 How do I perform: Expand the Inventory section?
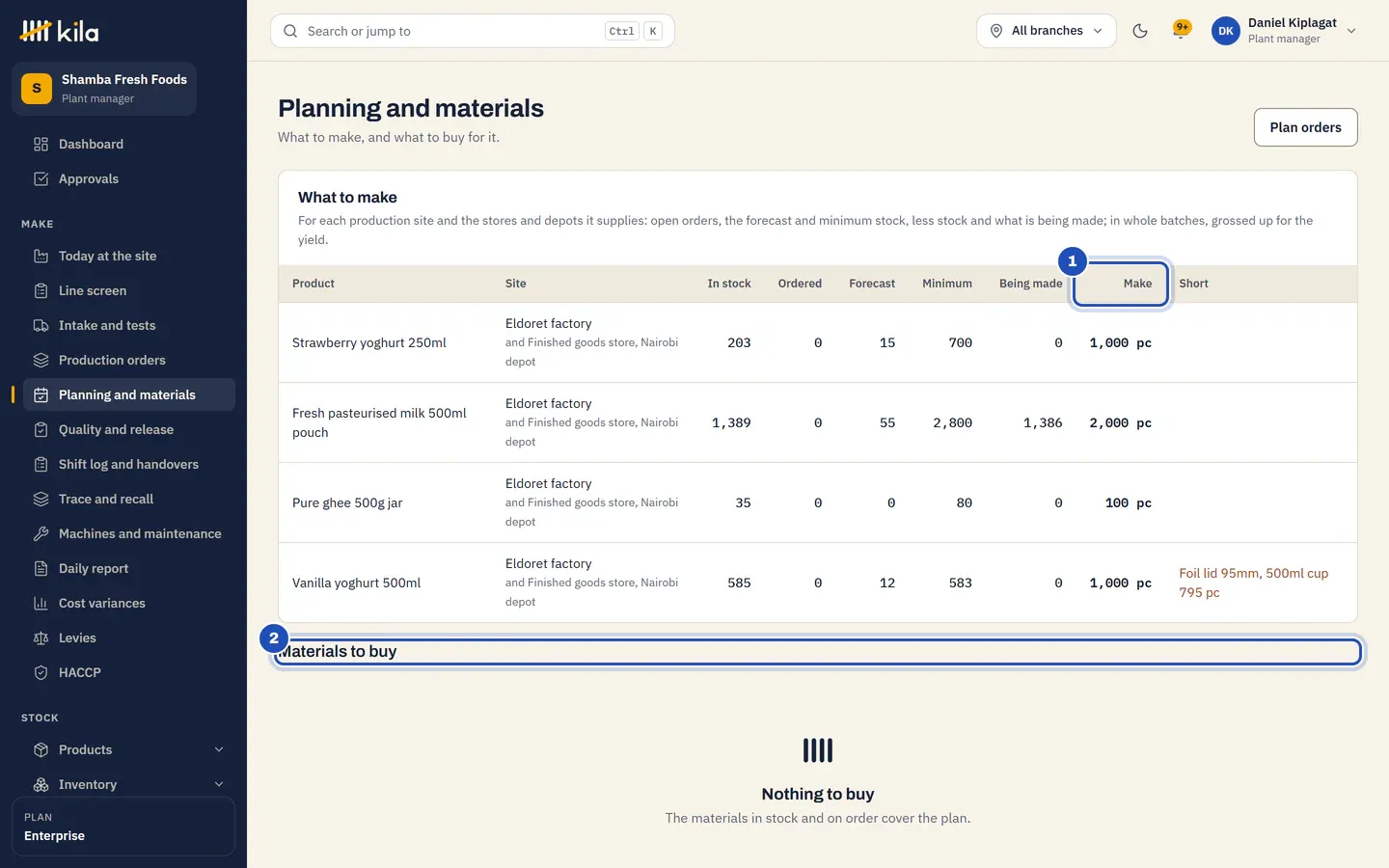point(129,784)
